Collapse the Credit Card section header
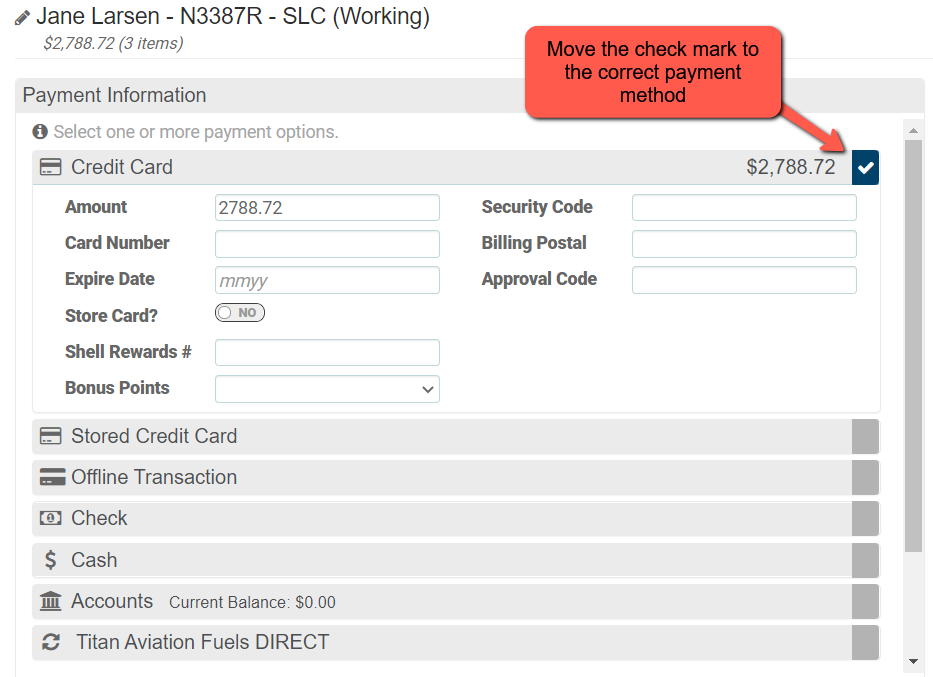Screen dimensions: 933x677 click(x=442, y=167)
